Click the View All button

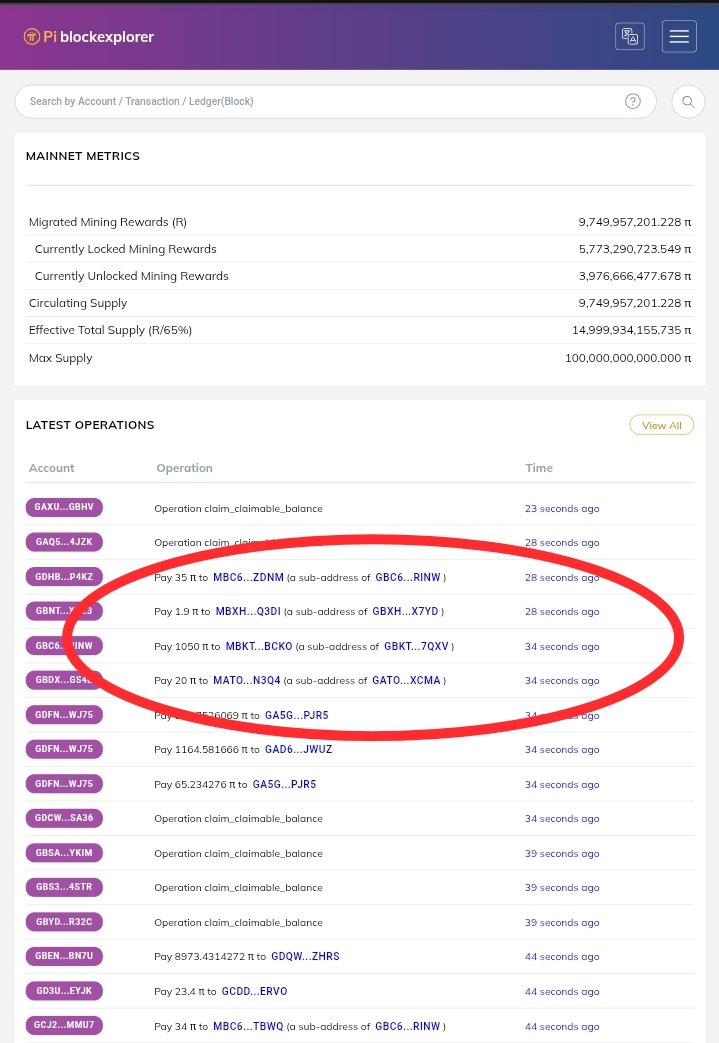point(661,425)
